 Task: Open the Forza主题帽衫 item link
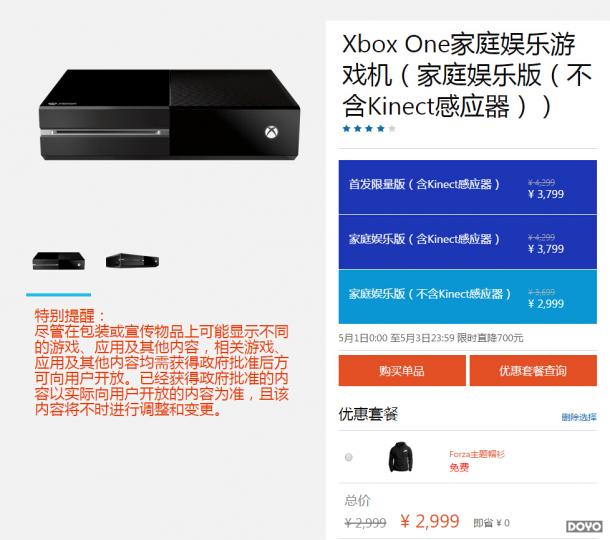pyautogui.click(x=477, y=454)
